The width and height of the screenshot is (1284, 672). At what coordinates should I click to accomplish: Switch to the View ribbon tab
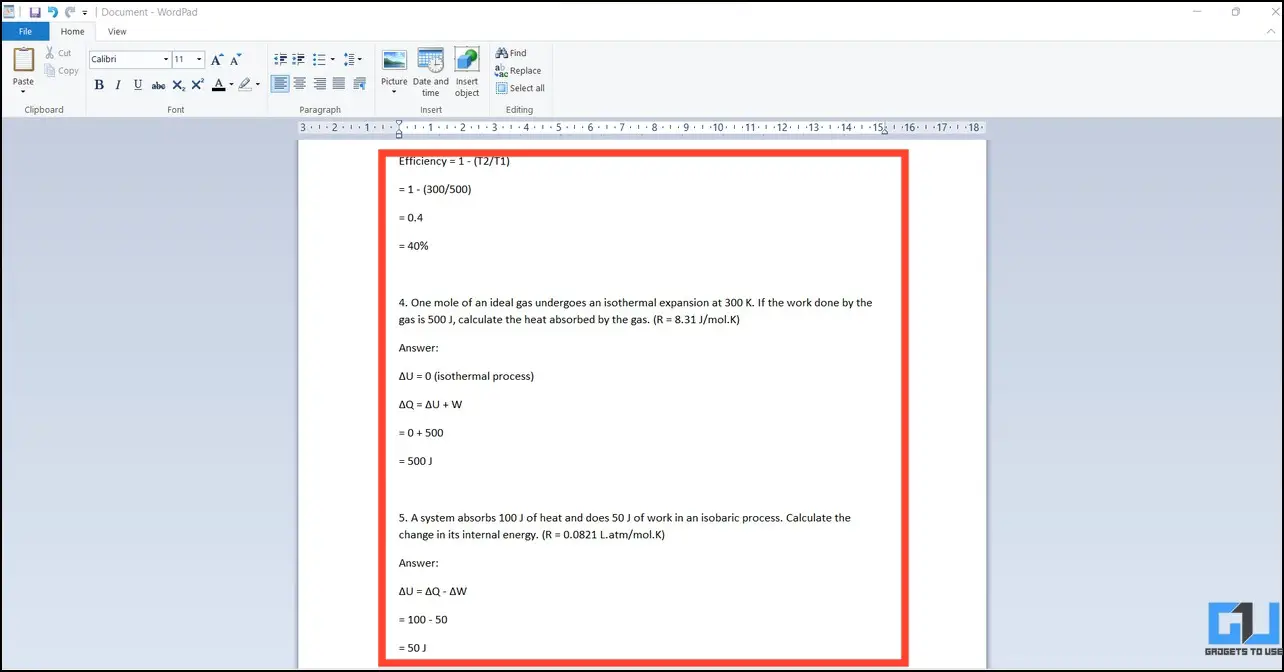point(117,31)
